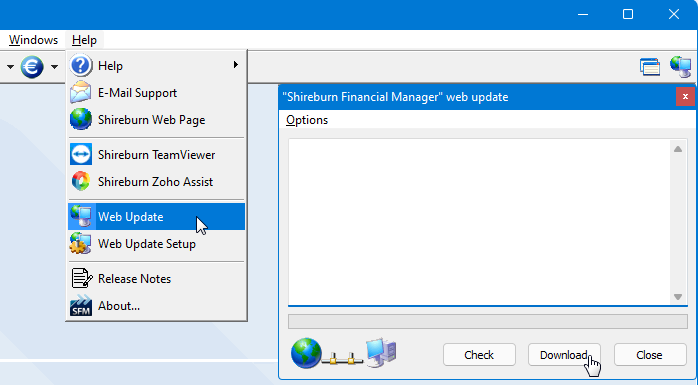698x385 pixels.
Task: Click the Release Notes document icon
Action: tap(81, 279)
